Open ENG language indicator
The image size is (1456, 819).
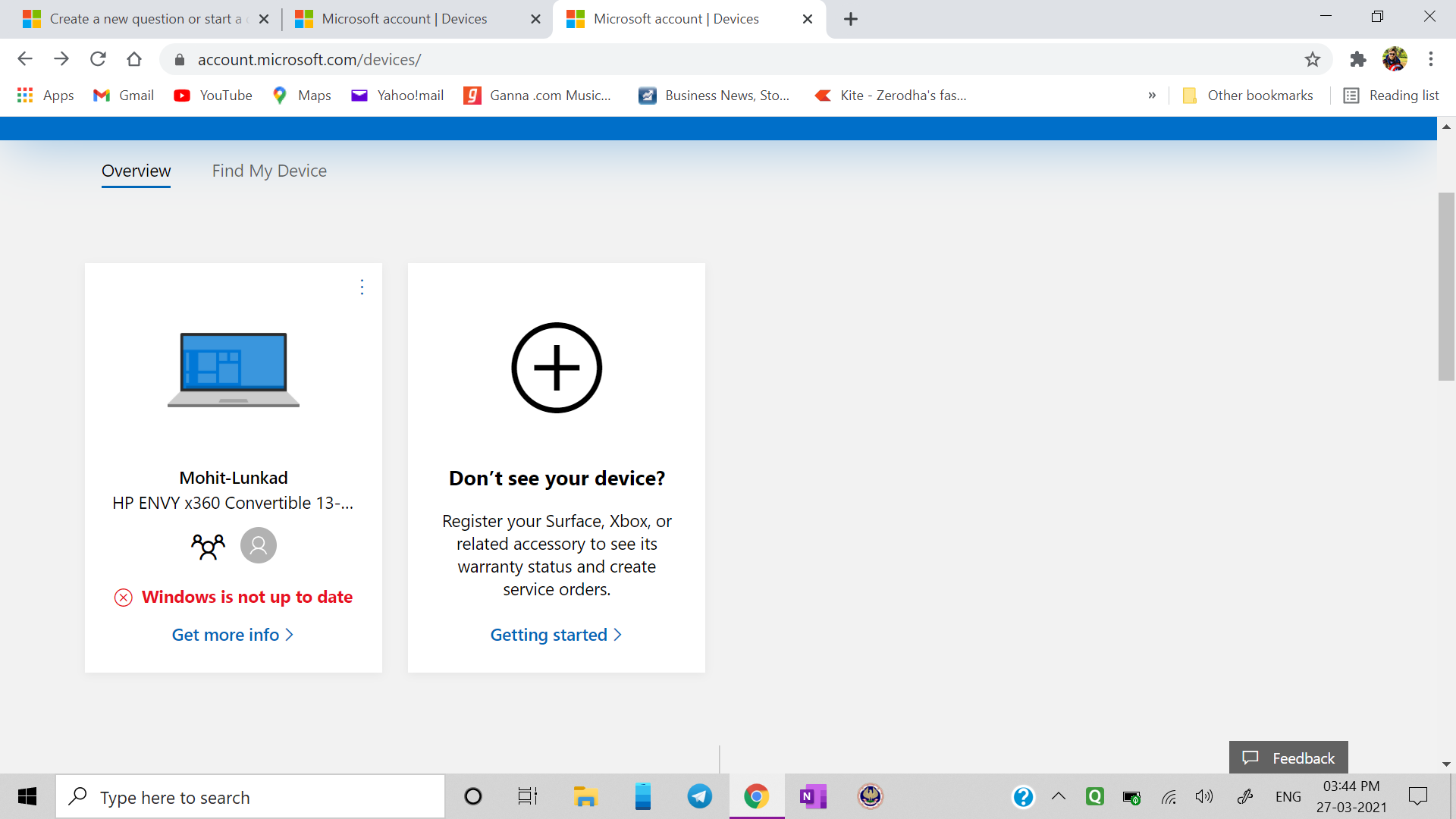tap(1288, 796)
